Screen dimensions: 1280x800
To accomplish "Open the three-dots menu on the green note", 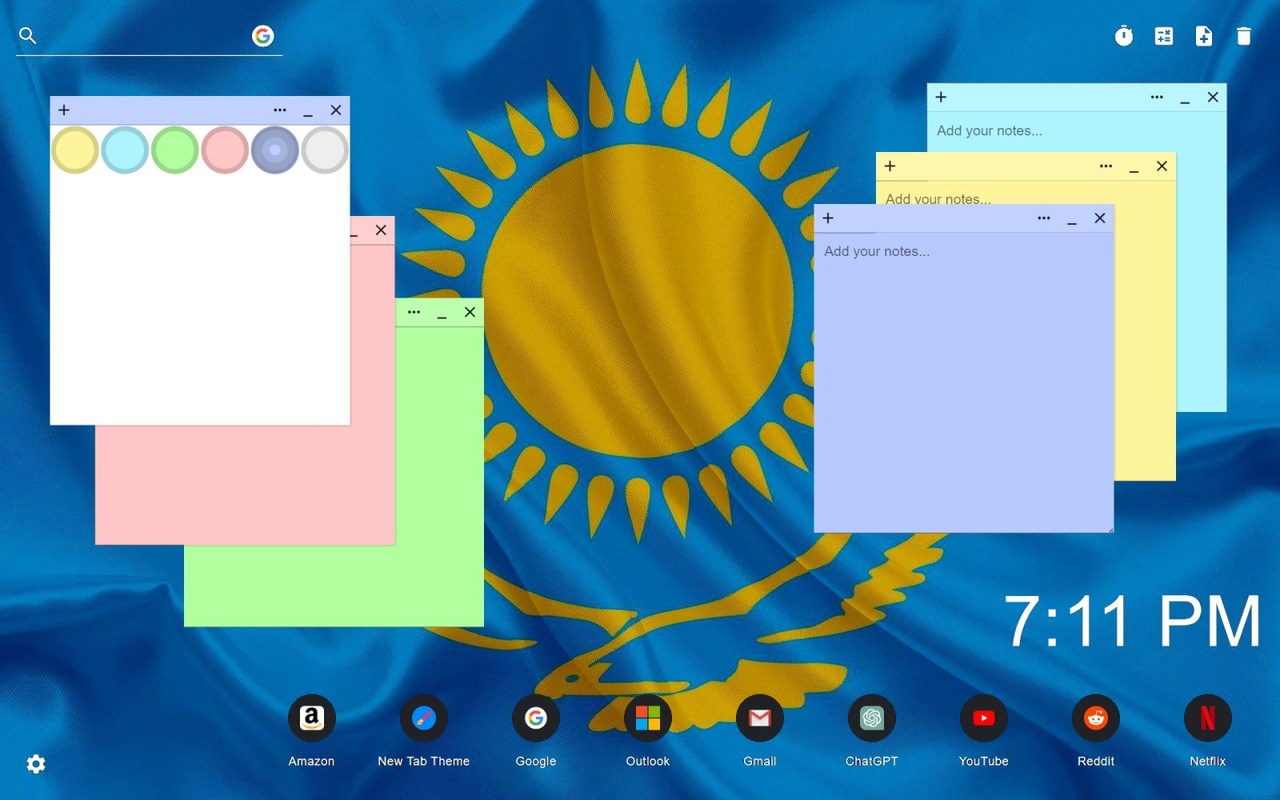I will coord(414,312).
